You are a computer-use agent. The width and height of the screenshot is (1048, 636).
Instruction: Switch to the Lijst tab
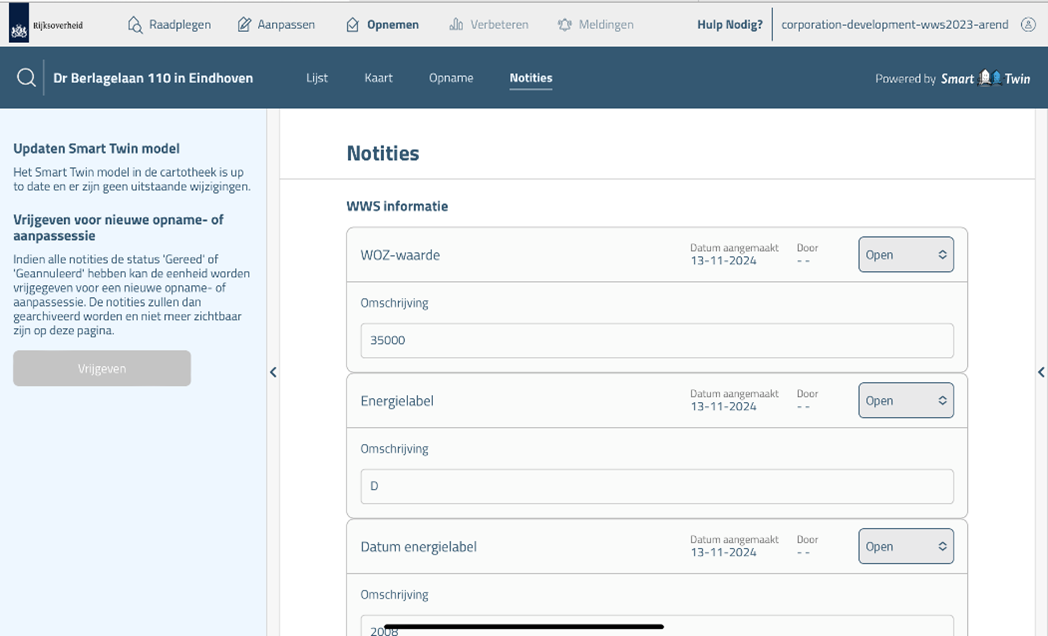click(x=317, y=78)
